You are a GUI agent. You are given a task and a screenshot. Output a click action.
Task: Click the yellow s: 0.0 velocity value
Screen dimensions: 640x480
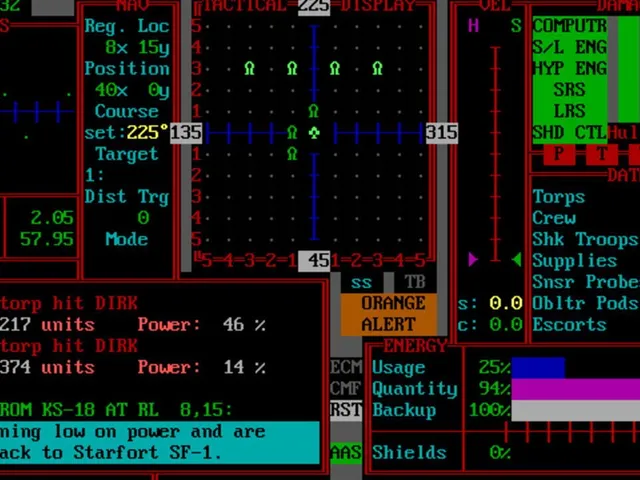pyautogui.click(x=506, y=303)
